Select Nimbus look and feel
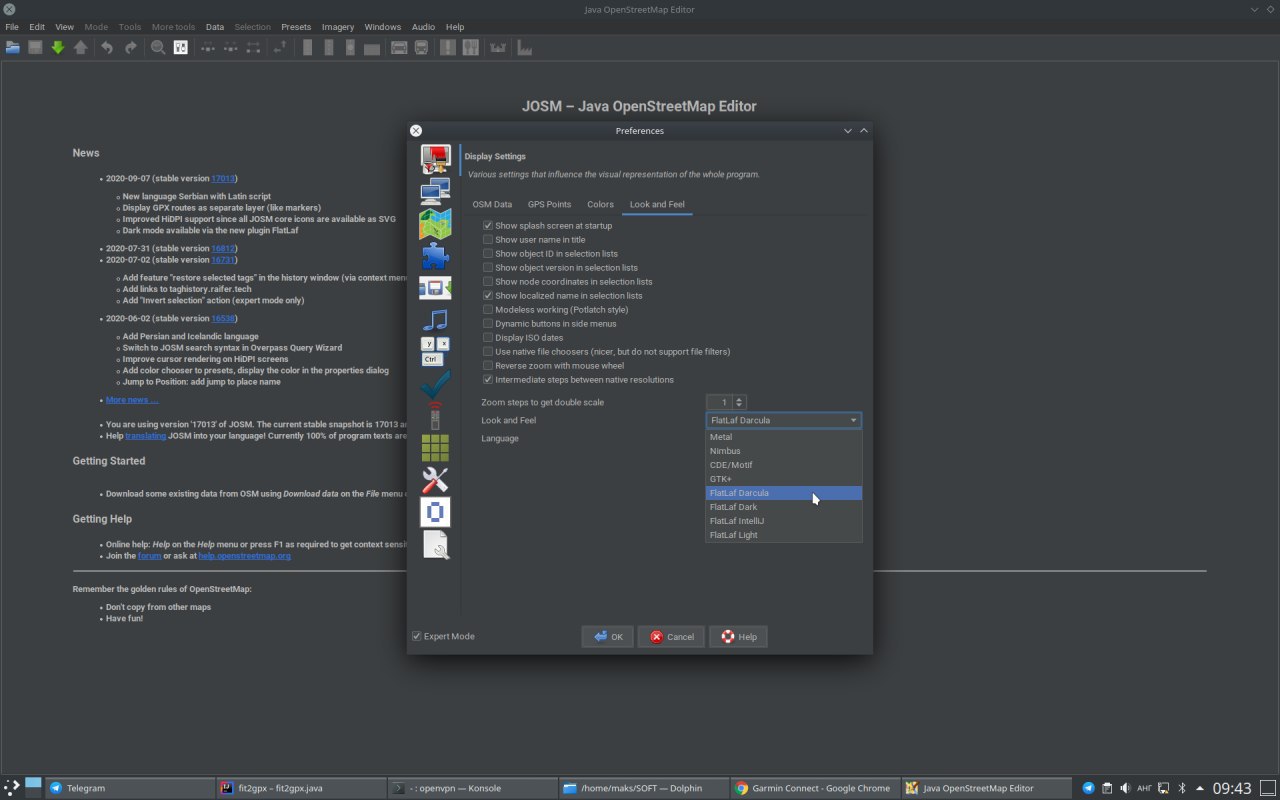Screen dimensions: 1280x800 [x=783, y=451]
